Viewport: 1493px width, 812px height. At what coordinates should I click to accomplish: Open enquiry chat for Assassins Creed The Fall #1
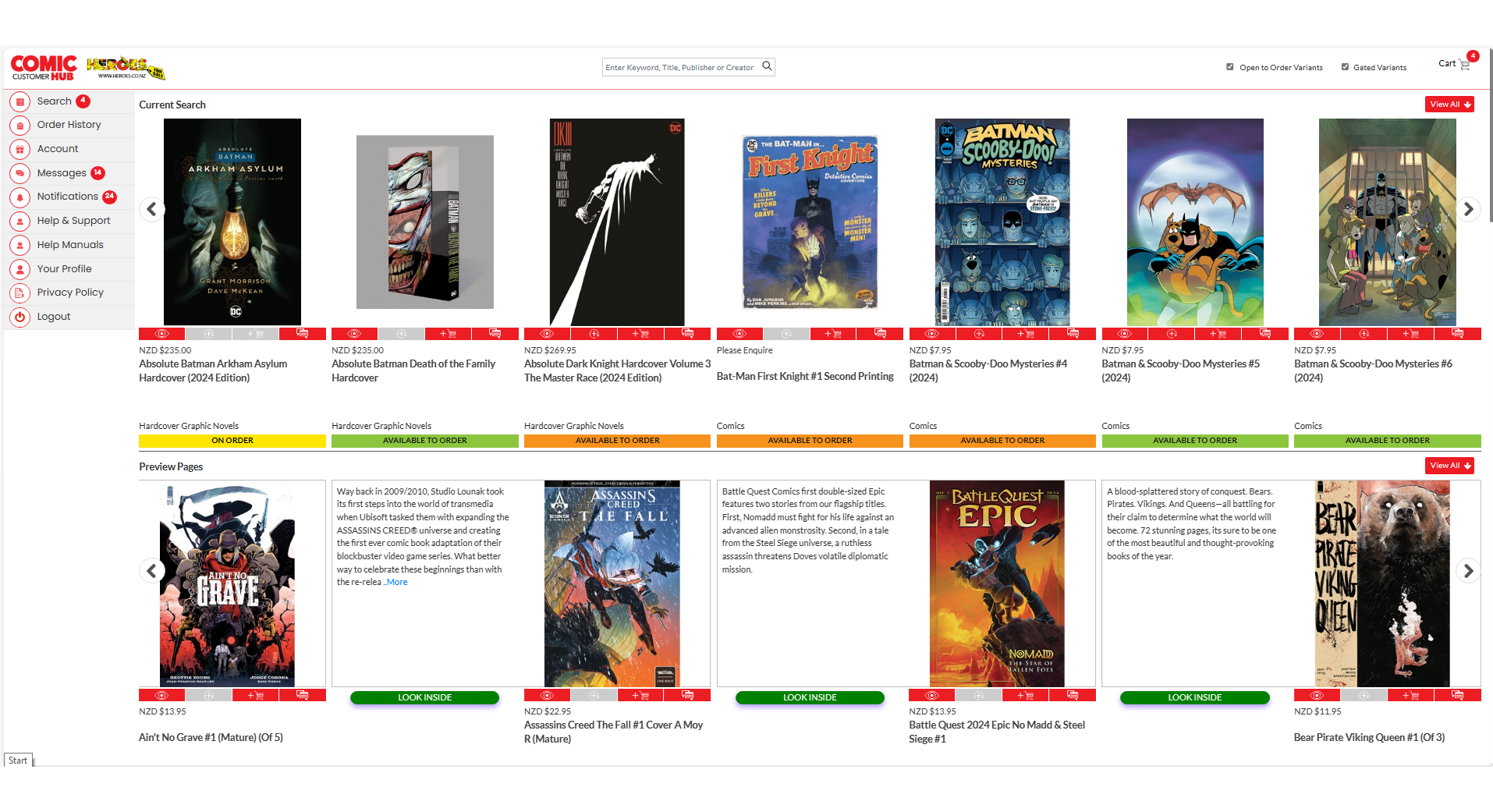(687, 695)
